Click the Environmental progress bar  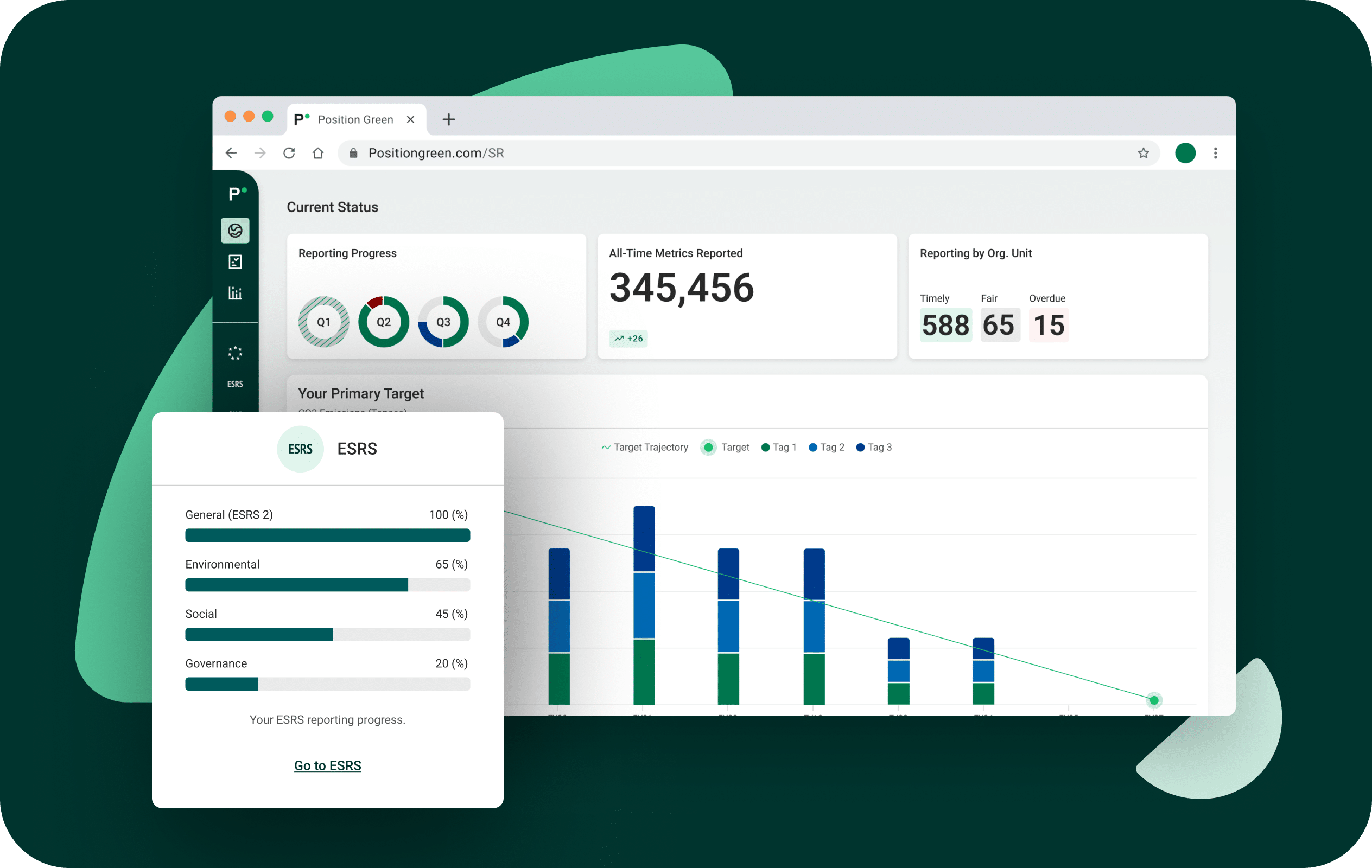click(327, 585)
